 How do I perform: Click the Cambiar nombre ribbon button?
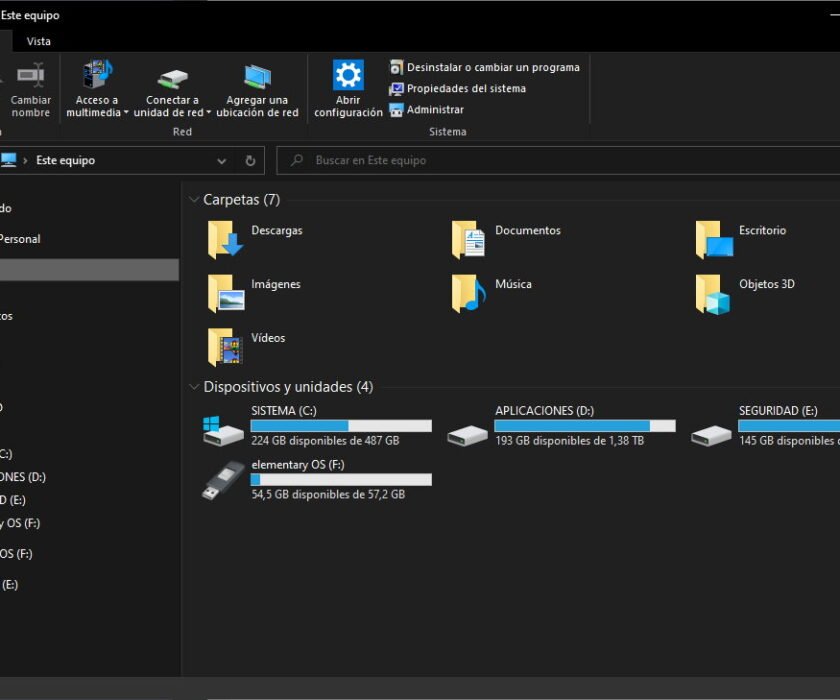31,89
